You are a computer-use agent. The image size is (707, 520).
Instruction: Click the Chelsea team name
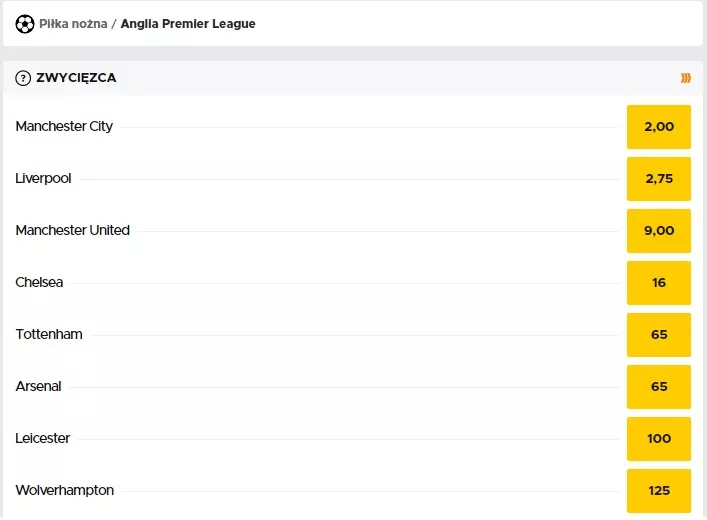39,283
